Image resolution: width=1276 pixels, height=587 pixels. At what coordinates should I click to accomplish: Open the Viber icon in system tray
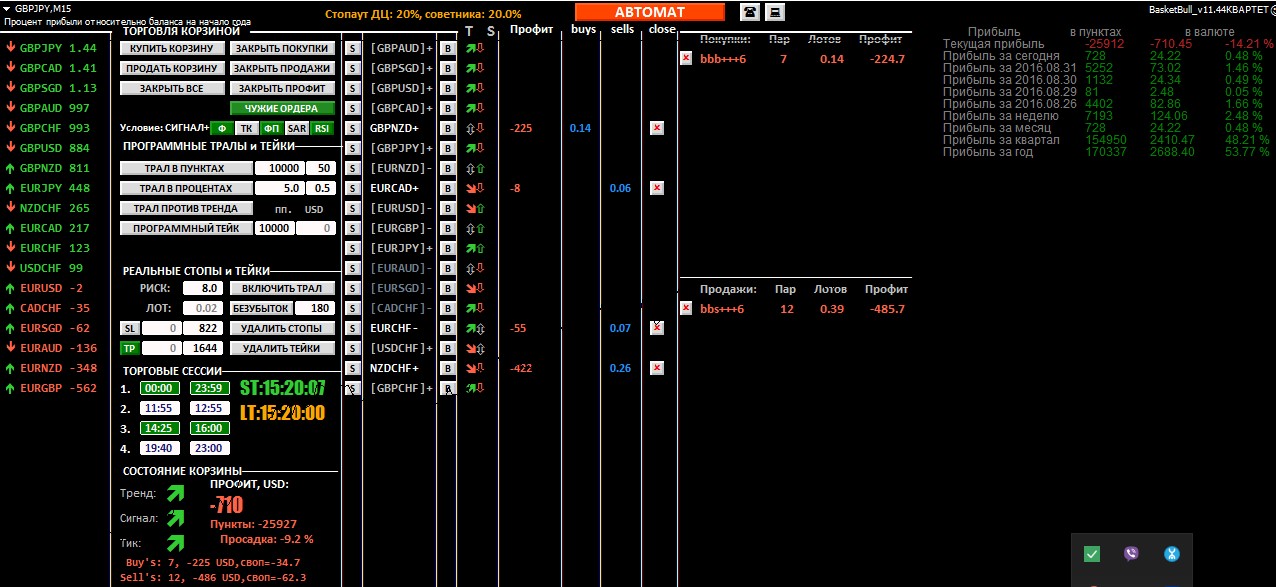(1131, 554)
